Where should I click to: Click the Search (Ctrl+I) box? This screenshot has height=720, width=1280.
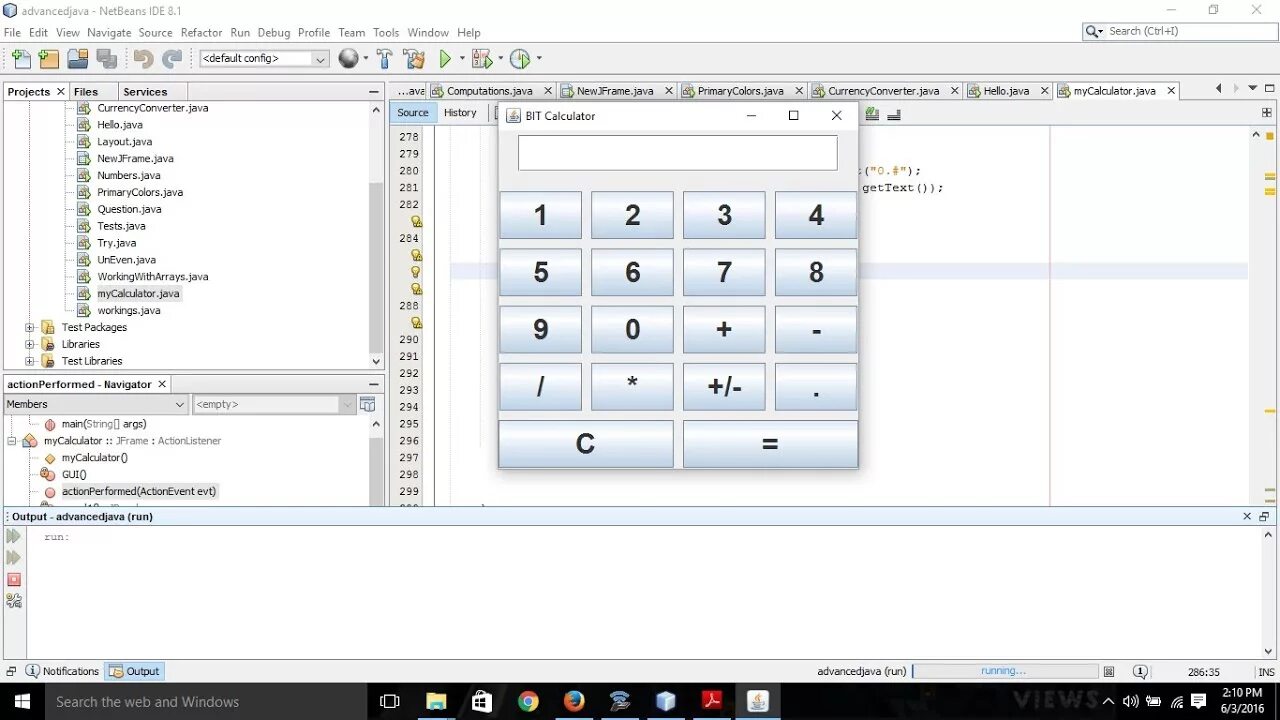pyautogui.click(x=1178, y=32)
